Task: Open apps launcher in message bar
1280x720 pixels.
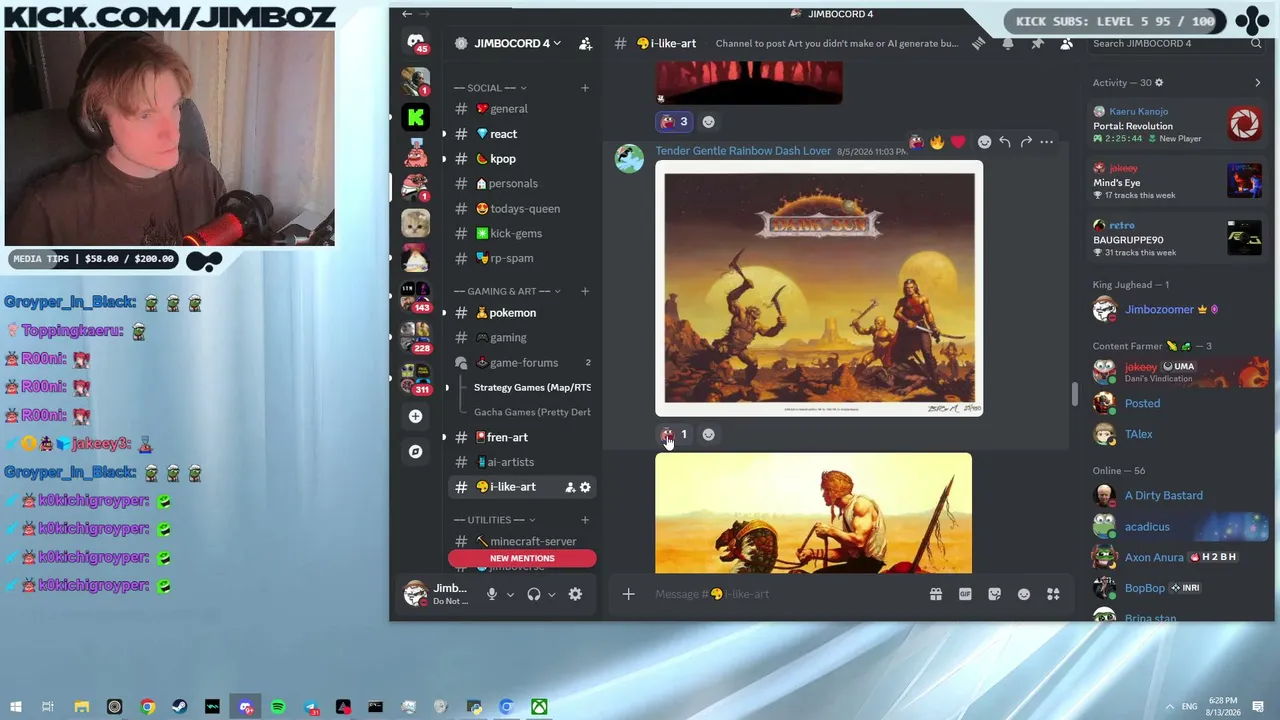Action: (x=1053, y=594)
